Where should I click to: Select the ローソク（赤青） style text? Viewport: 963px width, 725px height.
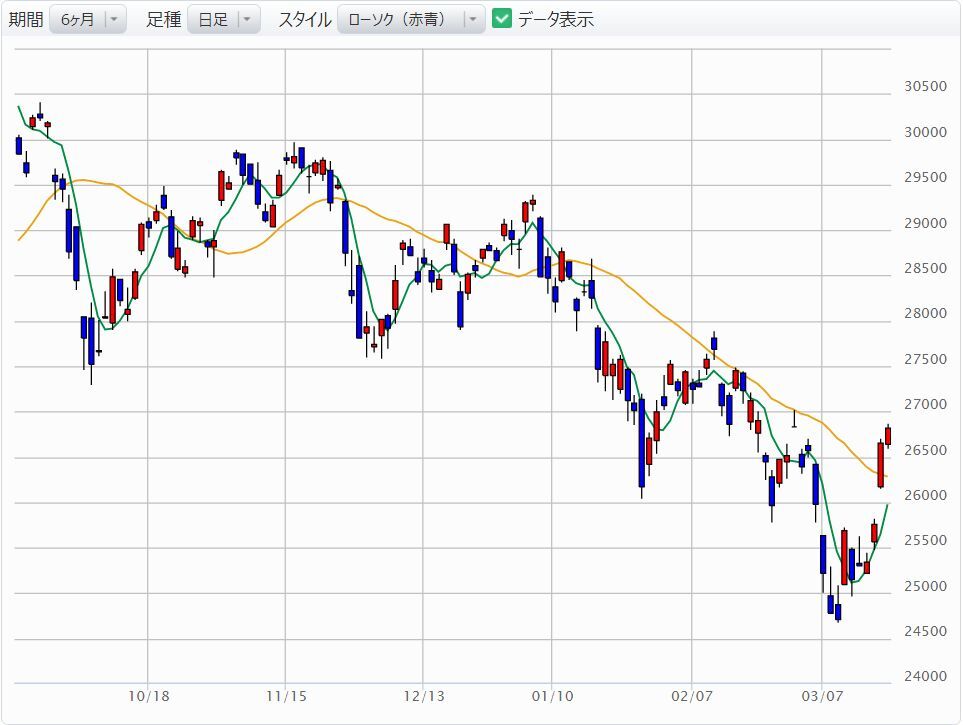[398, 18]
